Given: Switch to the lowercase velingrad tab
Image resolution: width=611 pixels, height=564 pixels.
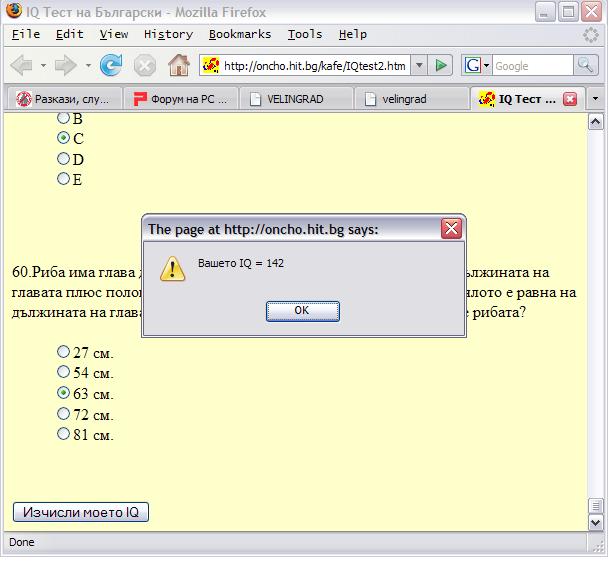Looking at the screenshot, I should [411, 99].
